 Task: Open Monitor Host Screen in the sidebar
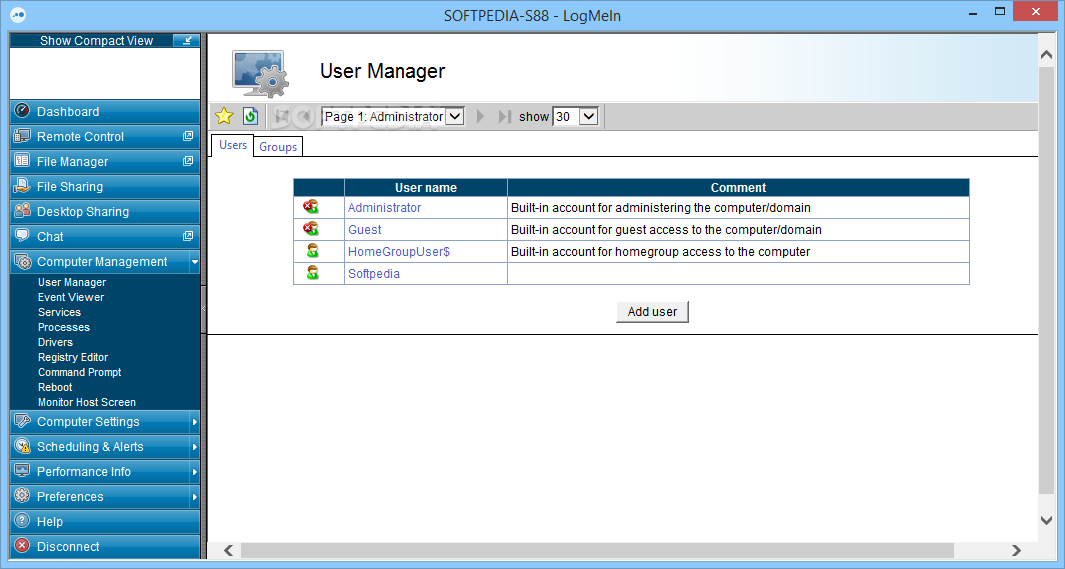point(87,401)
